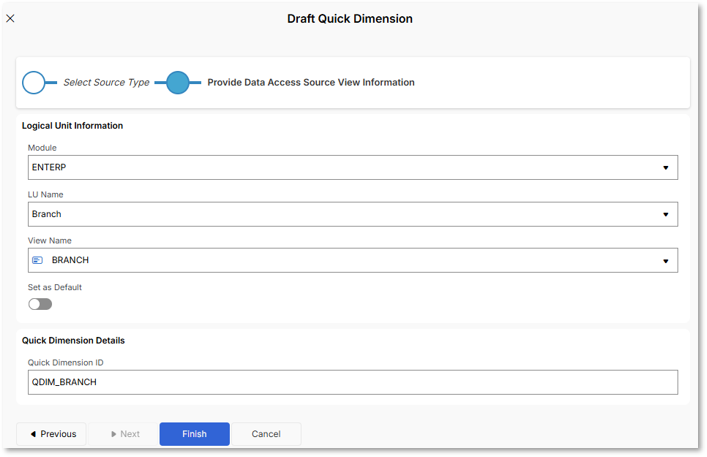This screenshot has height=457, width=707.
Task: Click the Draft Quick Dimension title
Action: (350, 18)
